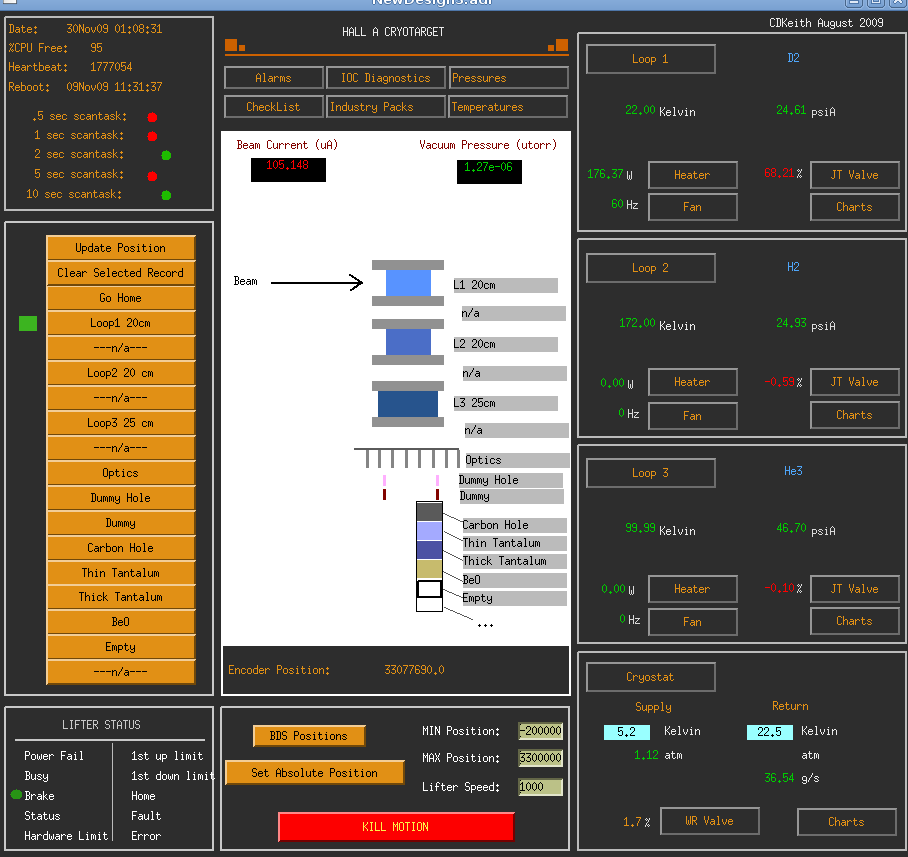Hit the red KILL MOTION button
This screenshot has height=857, width=908.
pos(396,826)
